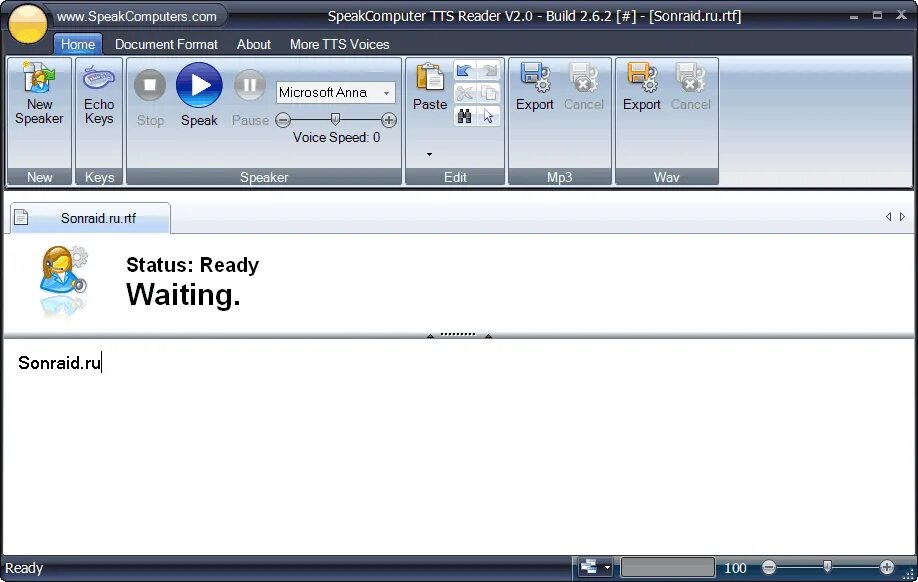
Task: Cancel the Mp3 export
Action: [584, 87]
